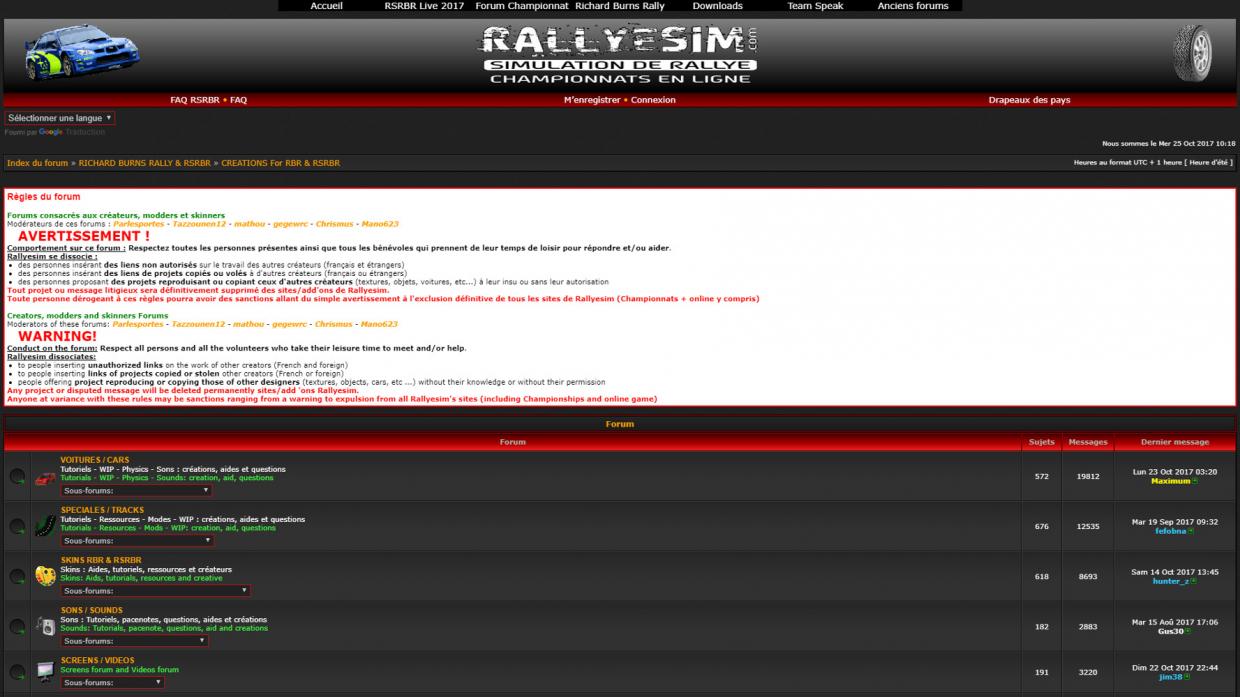Image resolution: width=1240 pixels, height=697 pixels.
Task: Click the AVERTISSEMENT ! heading
Action: click(84, 236)
